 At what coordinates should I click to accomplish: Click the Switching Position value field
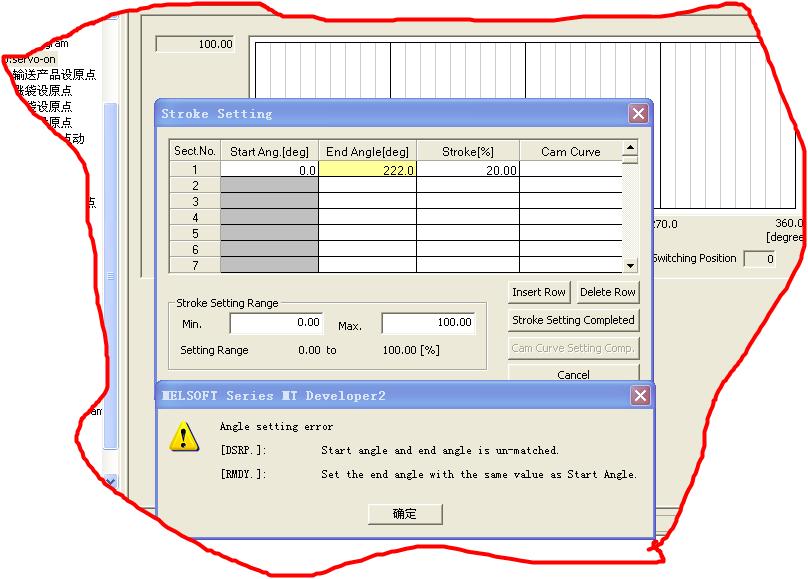click(759, 259)
